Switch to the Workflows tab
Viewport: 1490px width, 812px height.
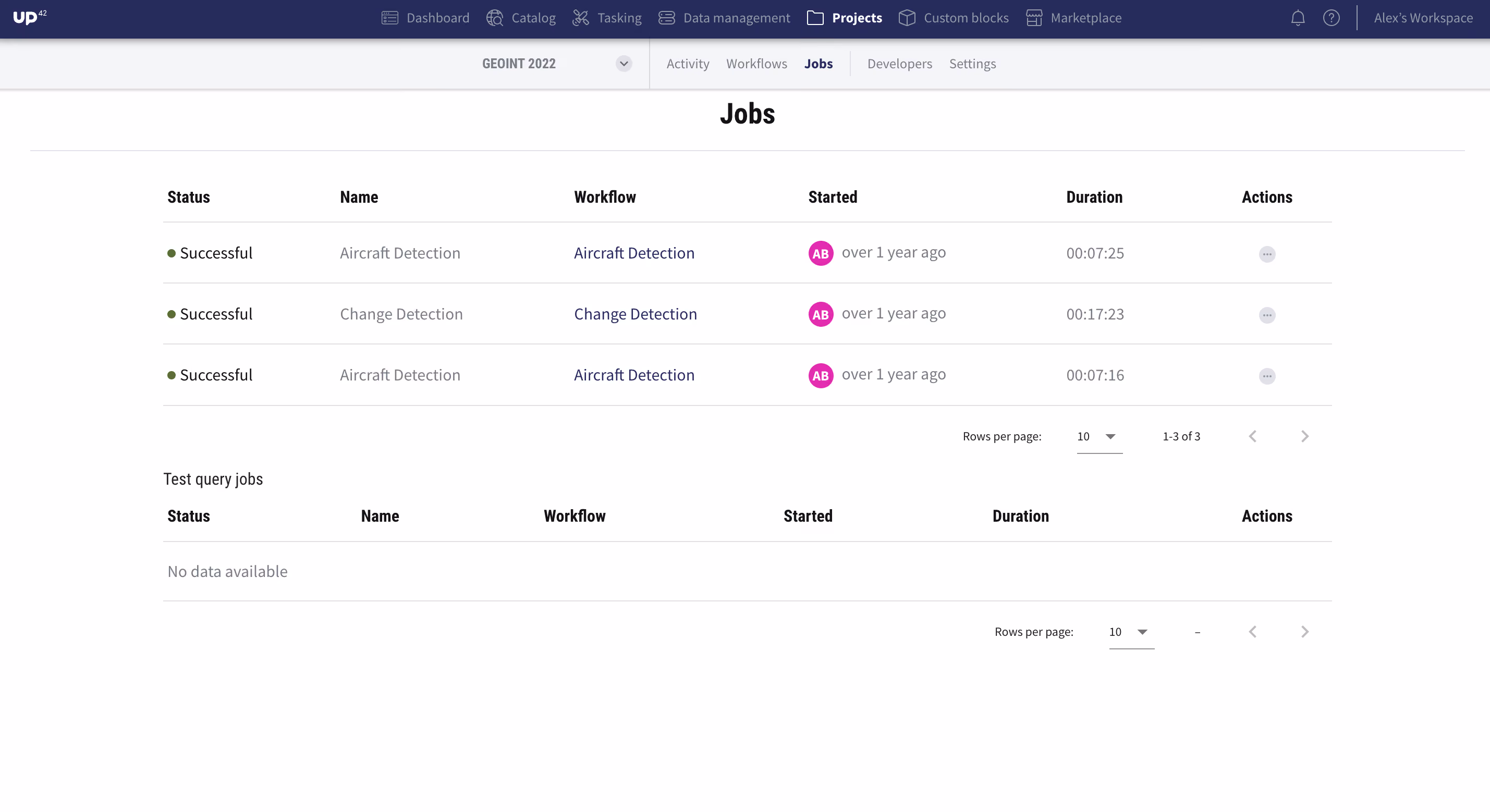[x=756, y=64]
